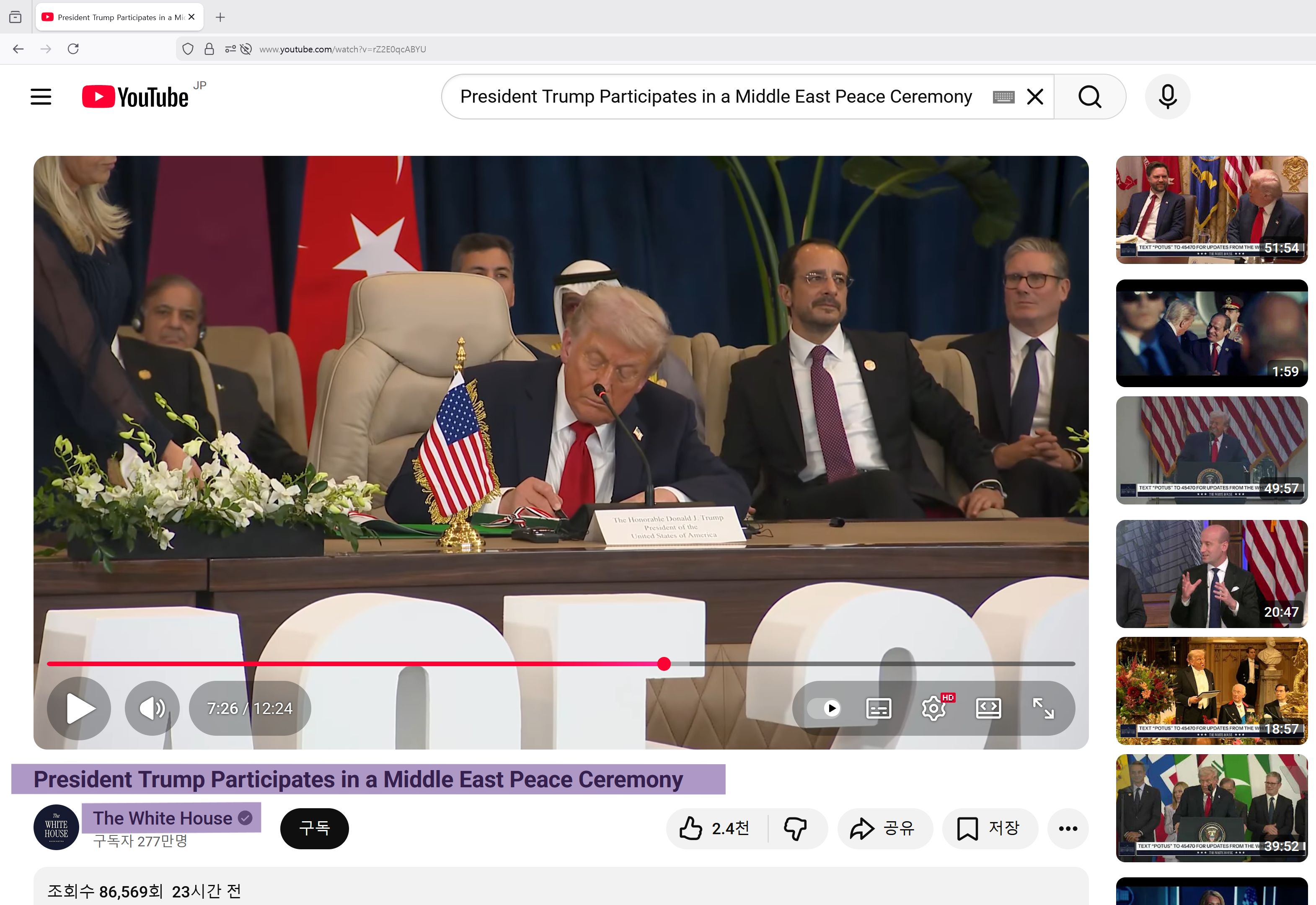Click the 구독 subscribe button
Screen dimensions: 1316x905
coord(314,828)
